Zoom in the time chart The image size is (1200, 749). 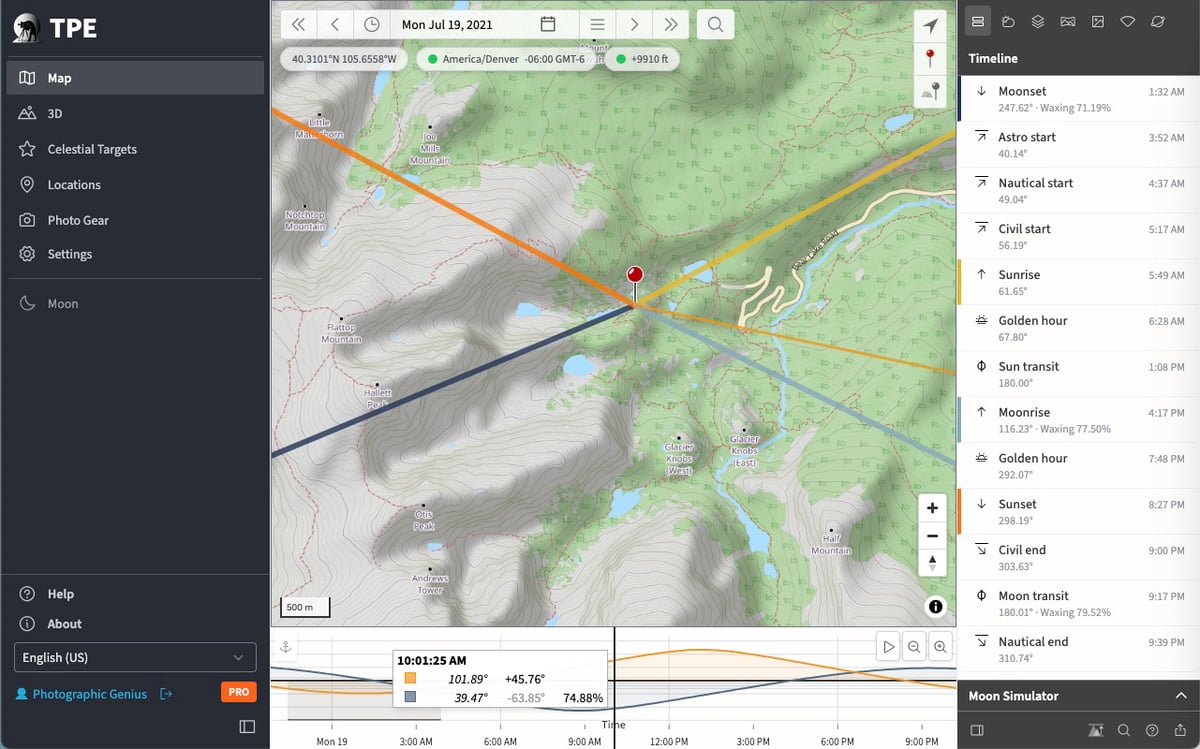(940, 647)
